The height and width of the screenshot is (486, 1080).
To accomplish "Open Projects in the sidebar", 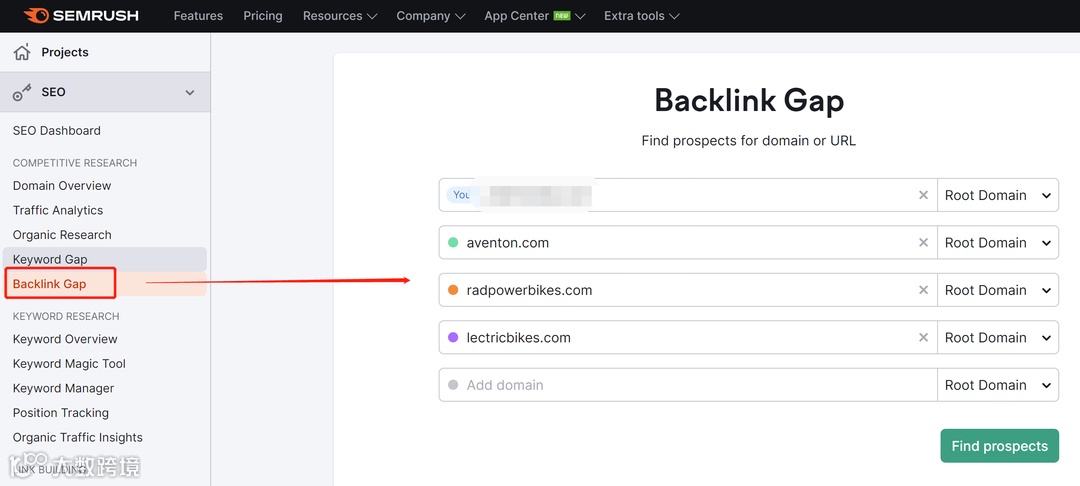I will click(x=65, y=52).
